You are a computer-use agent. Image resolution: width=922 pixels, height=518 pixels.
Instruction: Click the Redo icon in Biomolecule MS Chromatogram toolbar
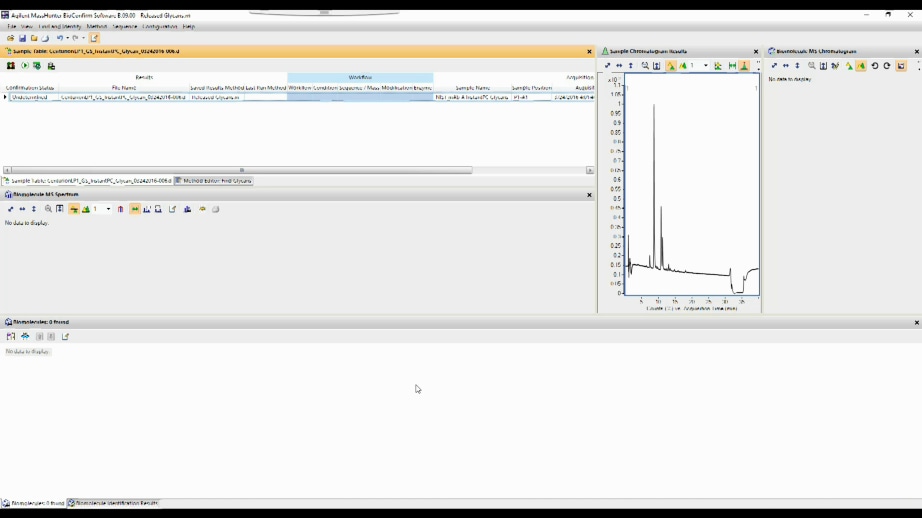click(x=886, y=66)
